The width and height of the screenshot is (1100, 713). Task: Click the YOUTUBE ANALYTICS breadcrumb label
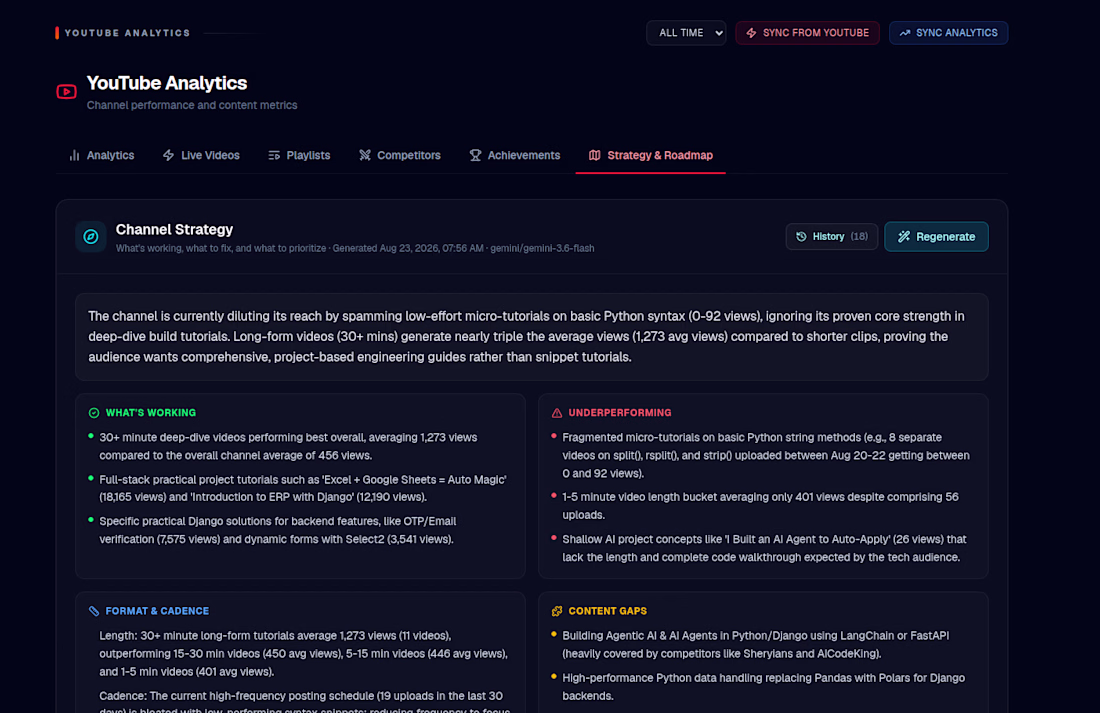tap(128, 33)
